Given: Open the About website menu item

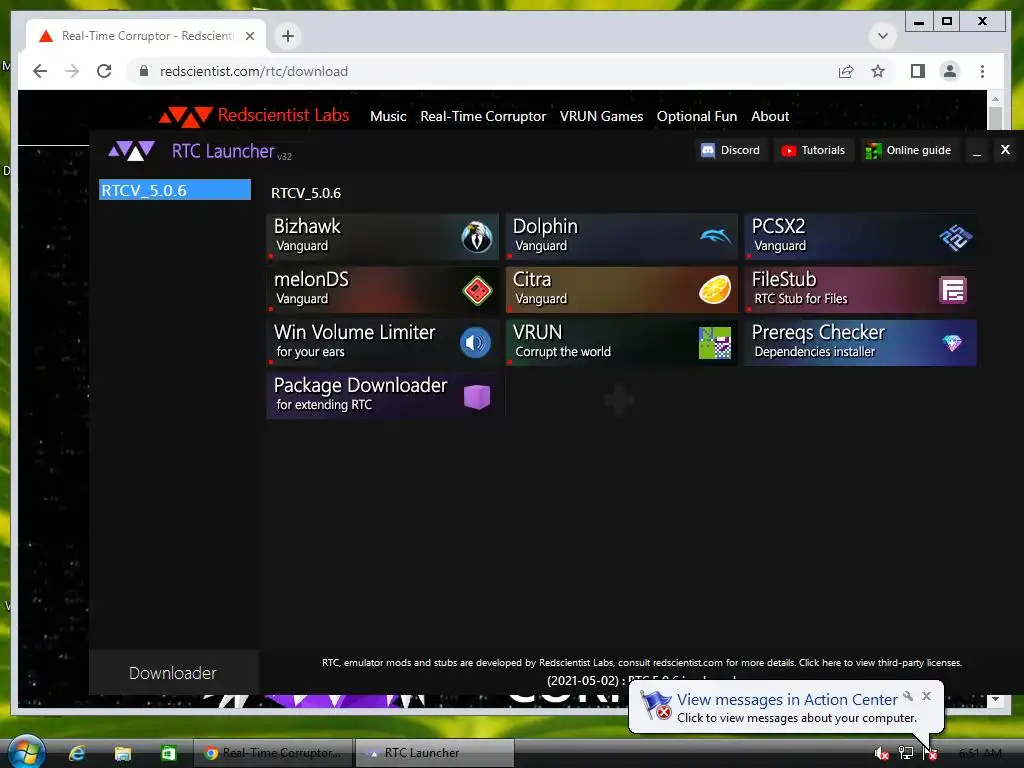Looking at the screenshot, I should click(770, 116).
